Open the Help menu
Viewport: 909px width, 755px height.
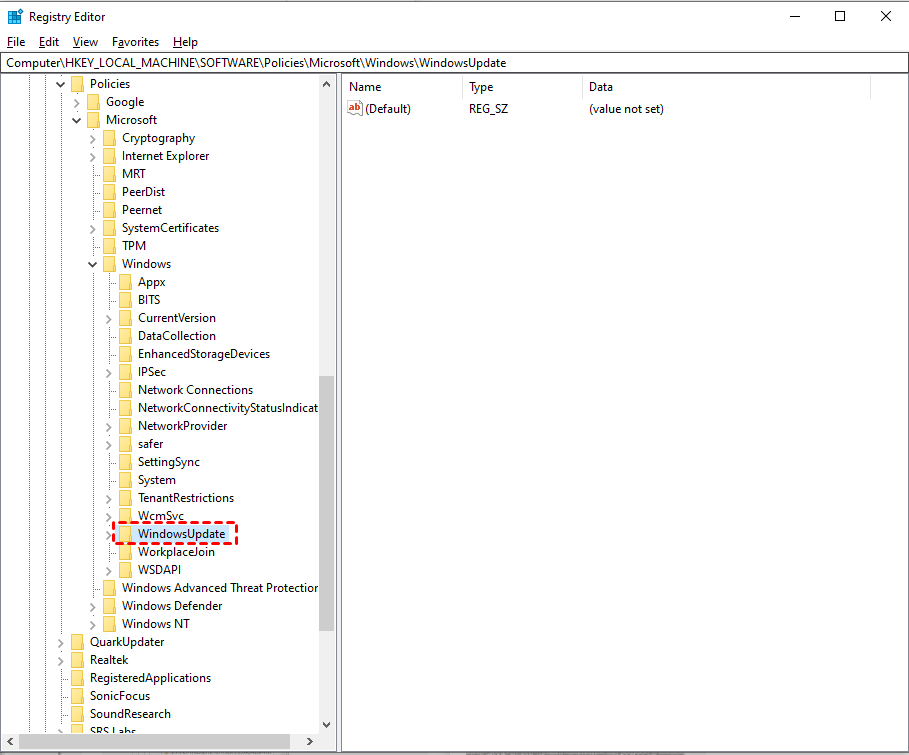tap(185, 42)
